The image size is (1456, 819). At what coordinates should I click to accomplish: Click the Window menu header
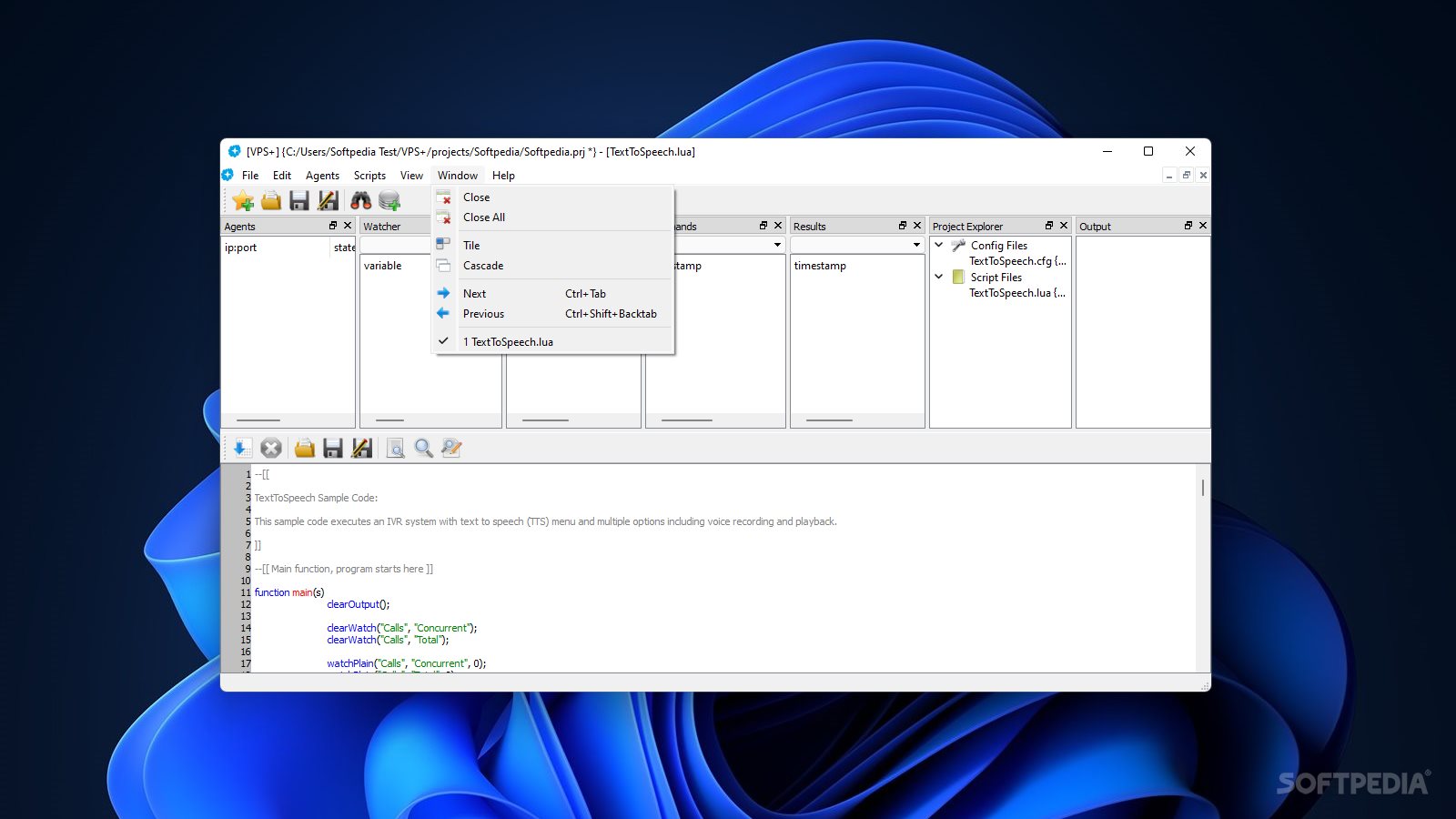coord(457,176)
